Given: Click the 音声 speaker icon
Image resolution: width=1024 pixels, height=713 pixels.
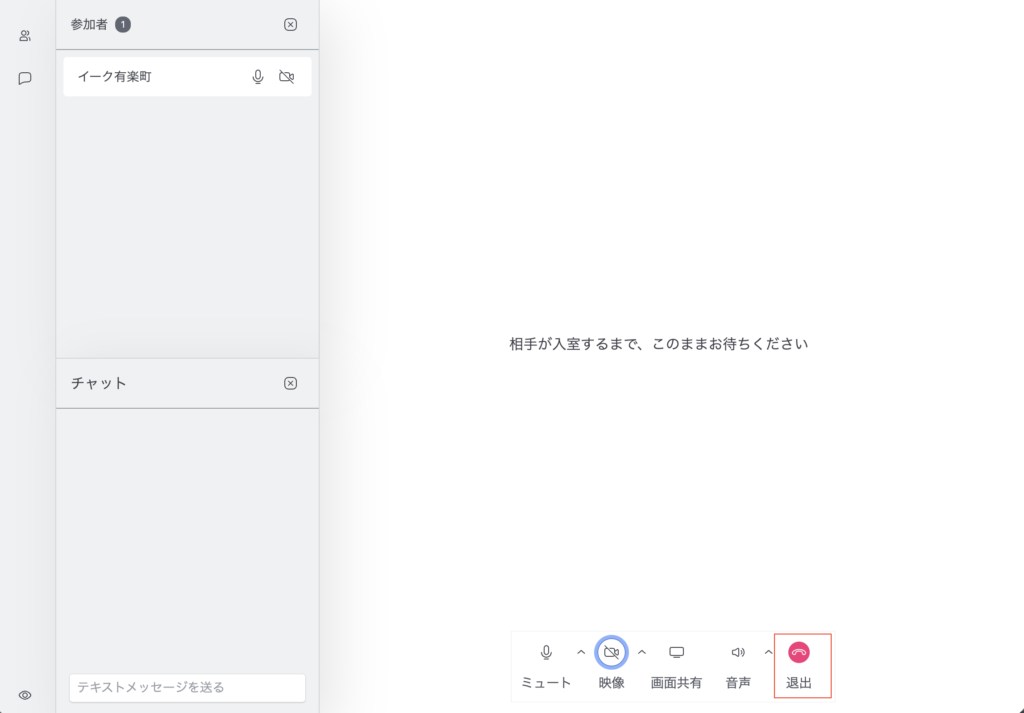Looking at the screenshot, I should 738,653.
